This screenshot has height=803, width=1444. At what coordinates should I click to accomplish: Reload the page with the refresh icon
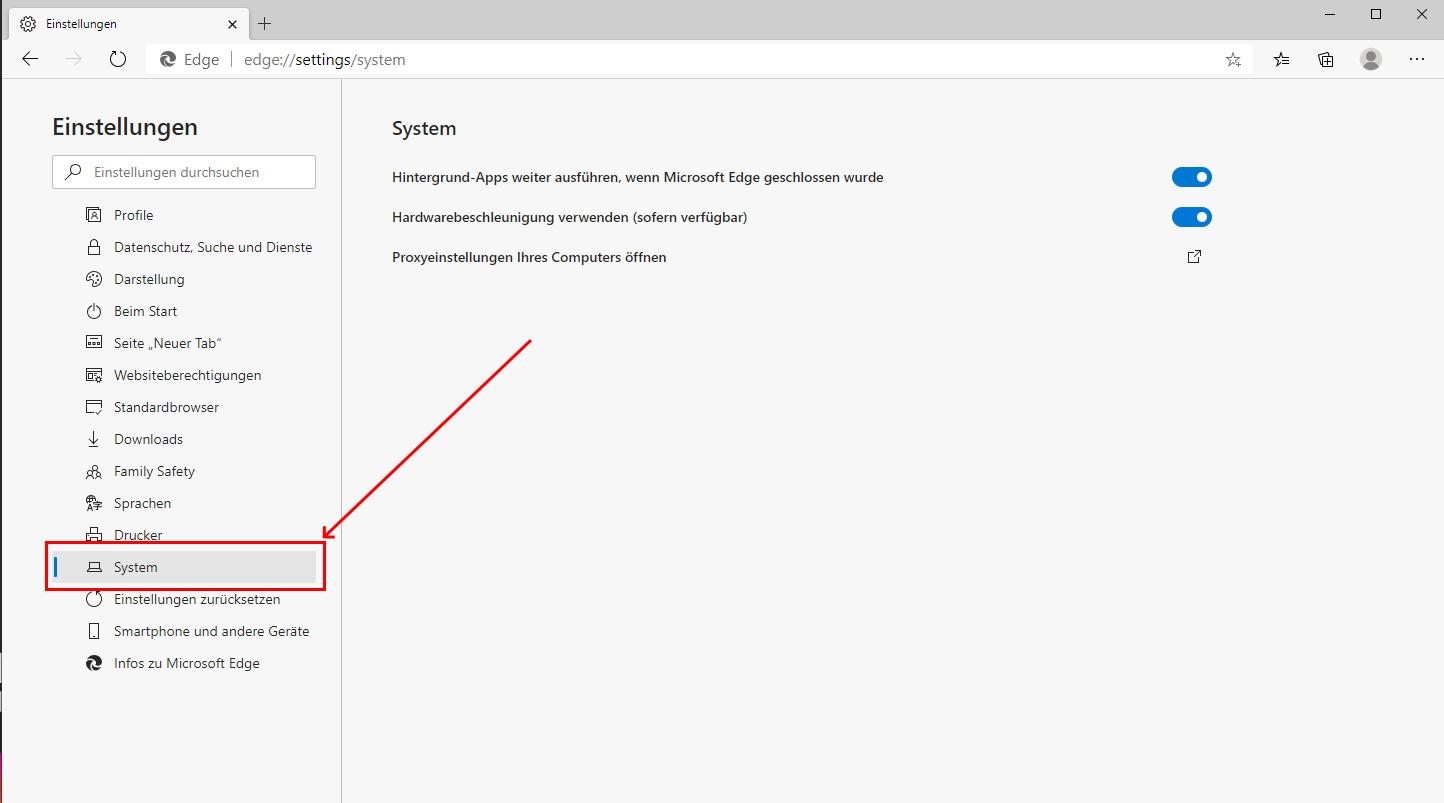[118, 59]
